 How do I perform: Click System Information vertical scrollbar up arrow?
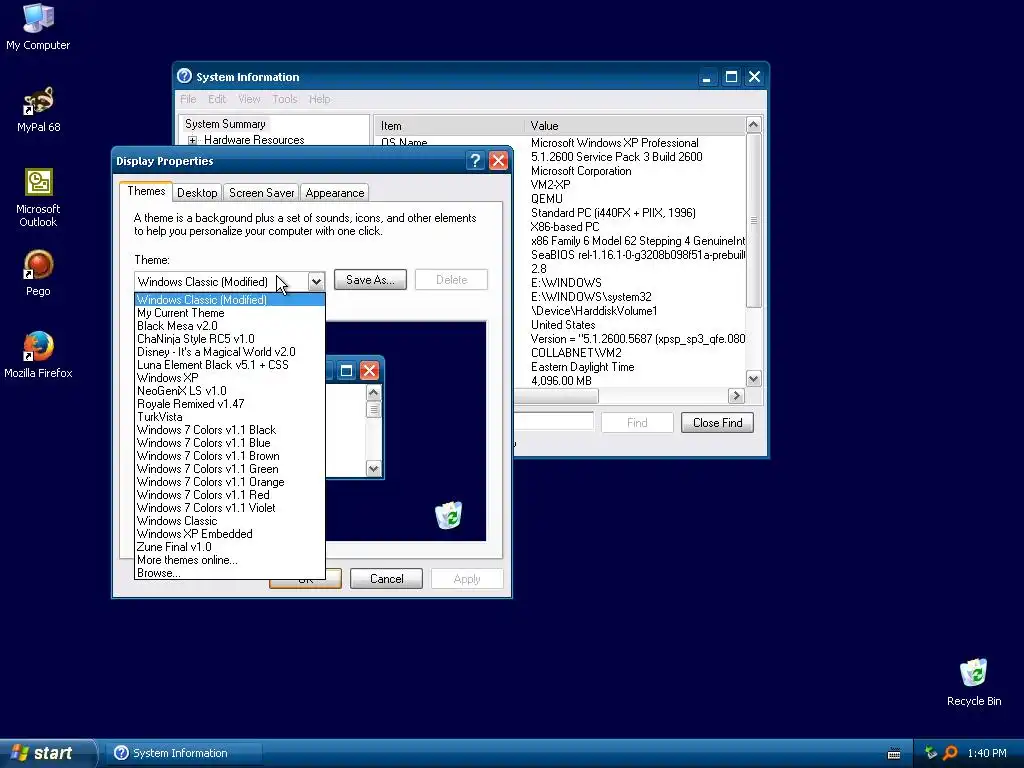(754, 125)
